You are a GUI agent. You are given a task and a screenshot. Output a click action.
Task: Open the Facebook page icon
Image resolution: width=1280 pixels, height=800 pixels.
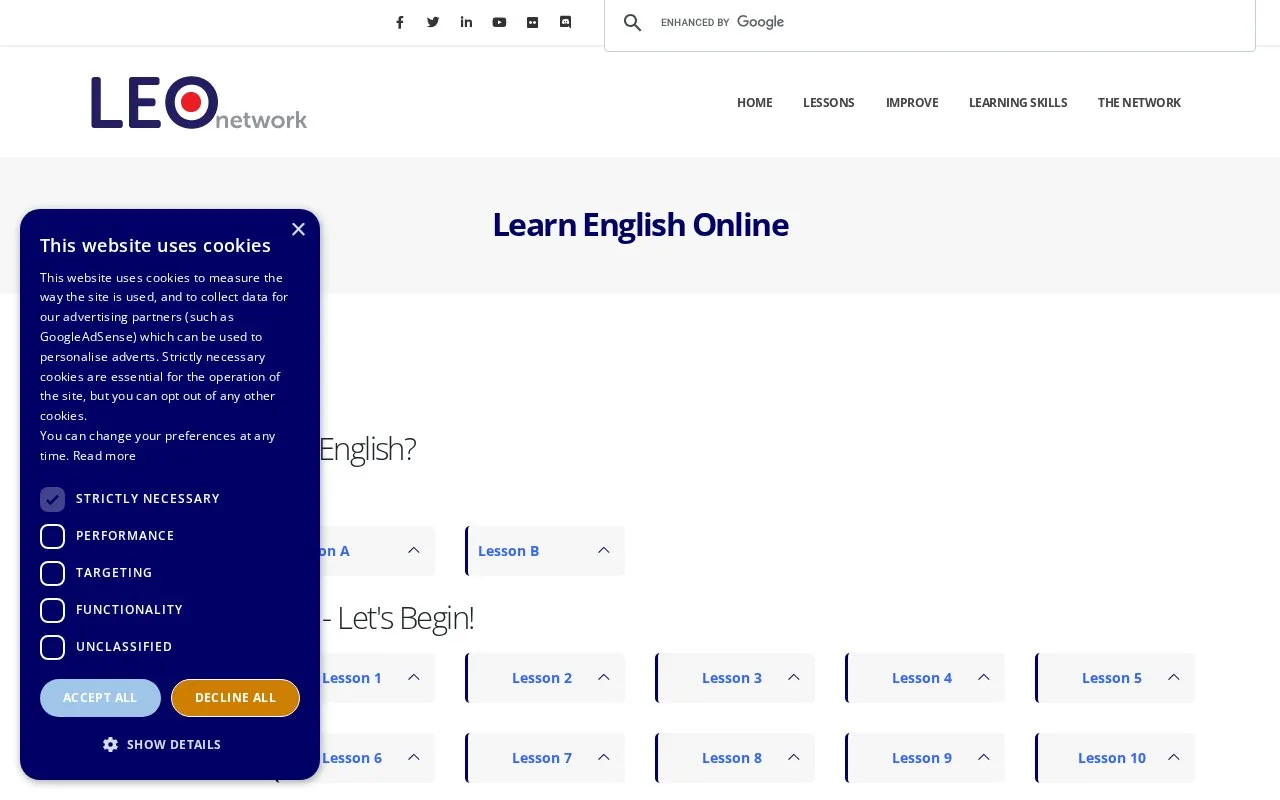(400, 22)
